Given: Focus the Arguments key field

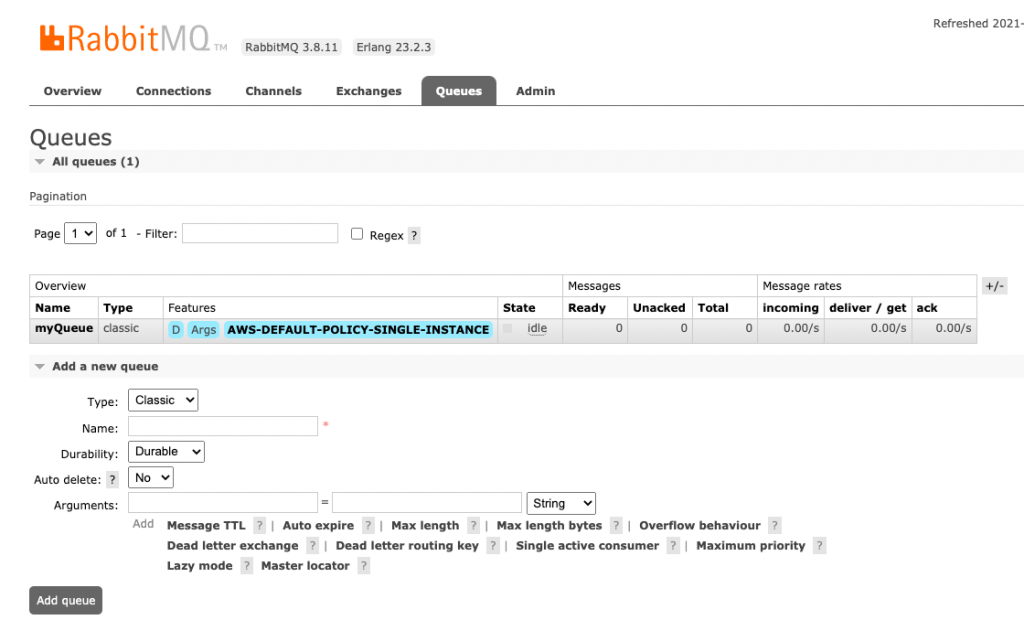Looking at the screenshot, I should click(x=223, y=502).
